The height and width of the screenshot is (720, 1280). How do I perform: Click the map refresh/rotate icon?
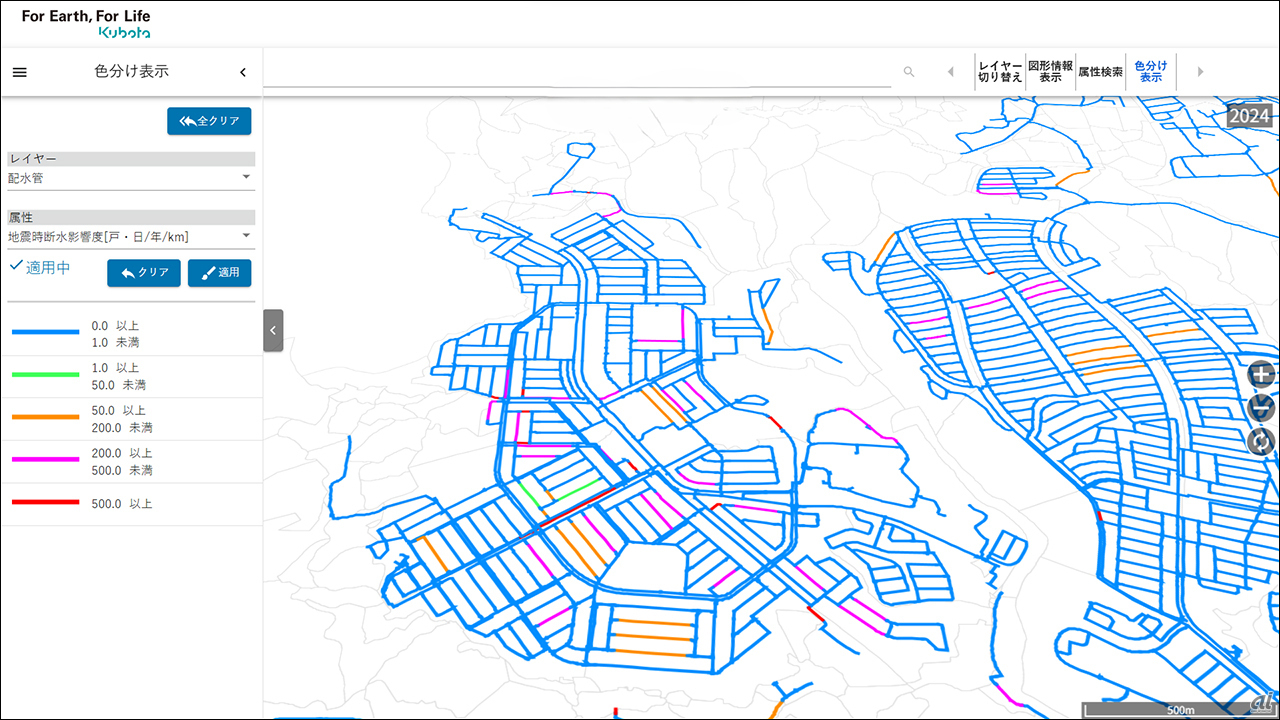point(1262,441)
